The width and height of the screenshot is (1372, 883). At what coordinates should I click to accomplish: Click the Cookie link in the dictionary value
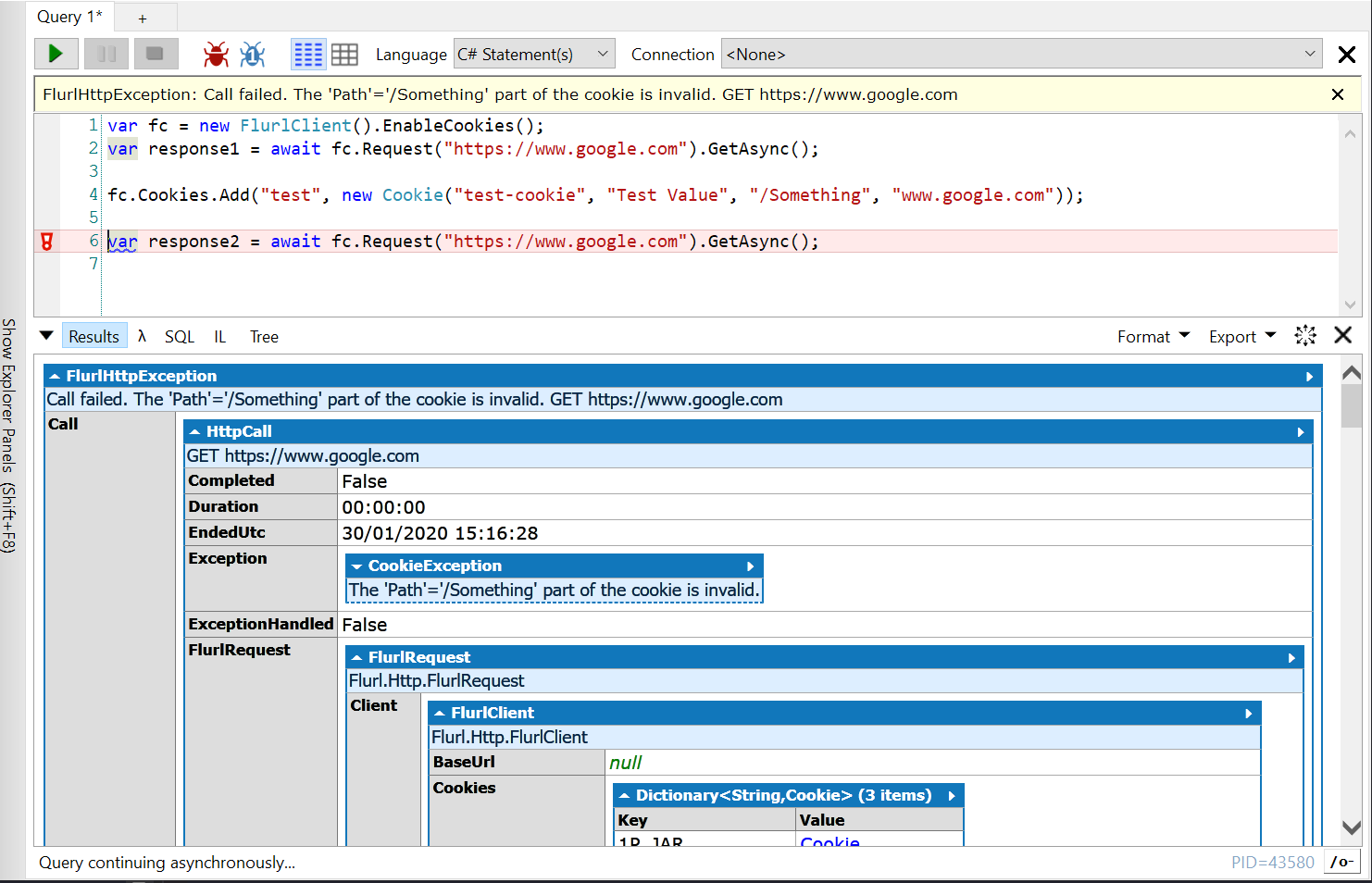pyautogui.click(x=829, y=842)
